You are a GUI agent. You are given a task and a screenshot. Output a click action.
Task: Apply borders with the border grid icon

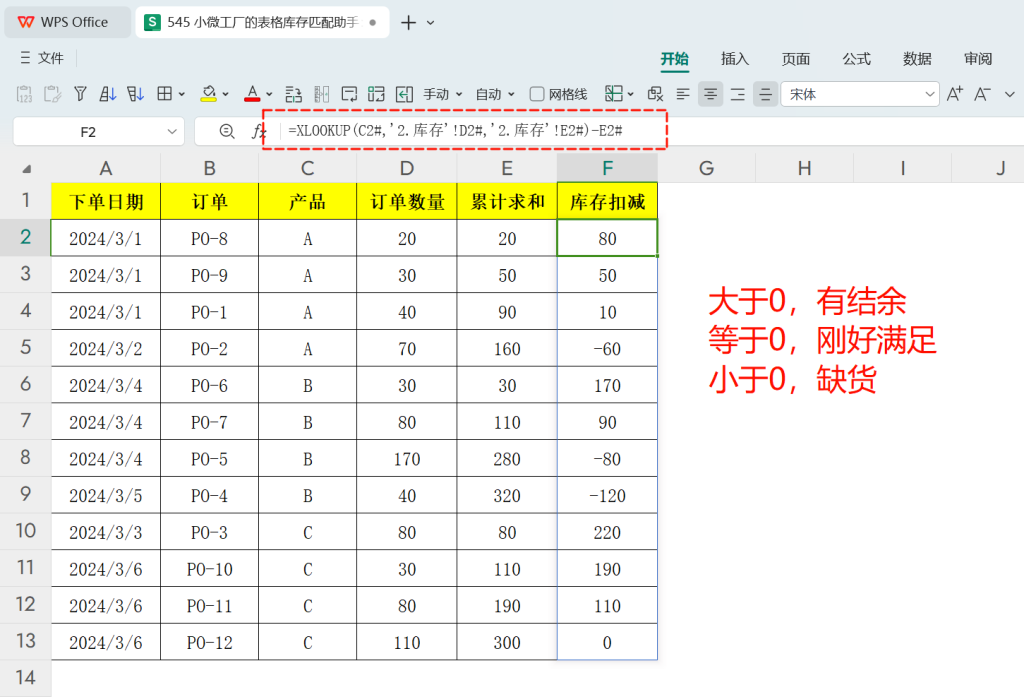pos(165,94)
